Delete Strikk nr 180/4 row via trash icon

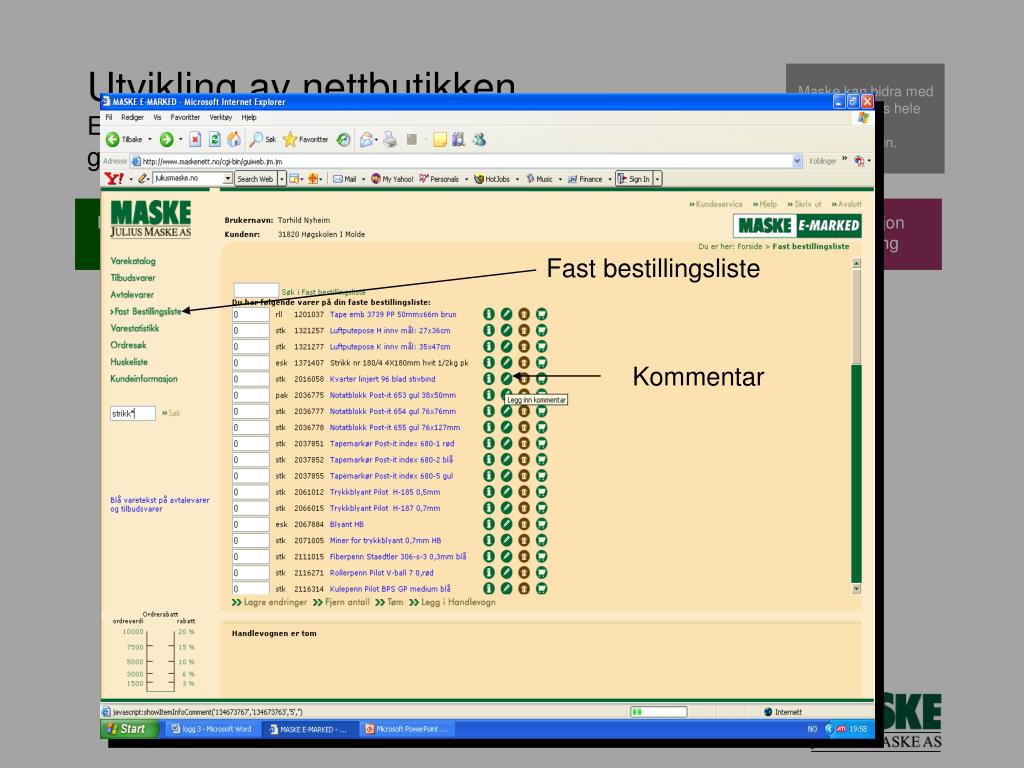click(524, 362)
